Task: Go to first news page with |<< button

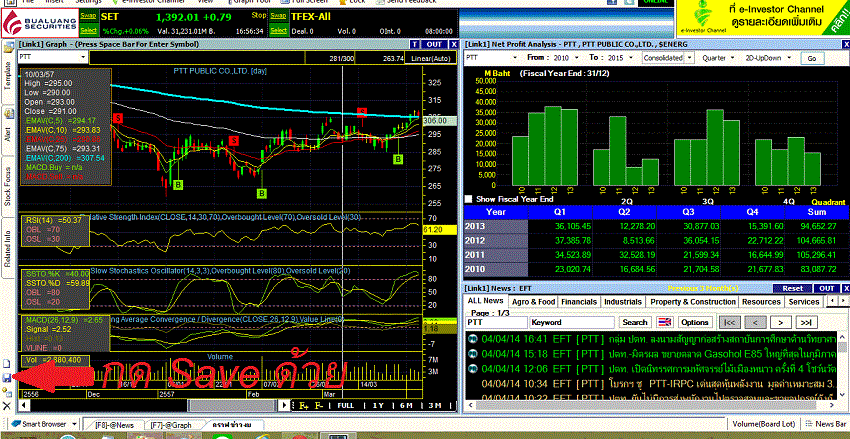Action: point(730,322)
